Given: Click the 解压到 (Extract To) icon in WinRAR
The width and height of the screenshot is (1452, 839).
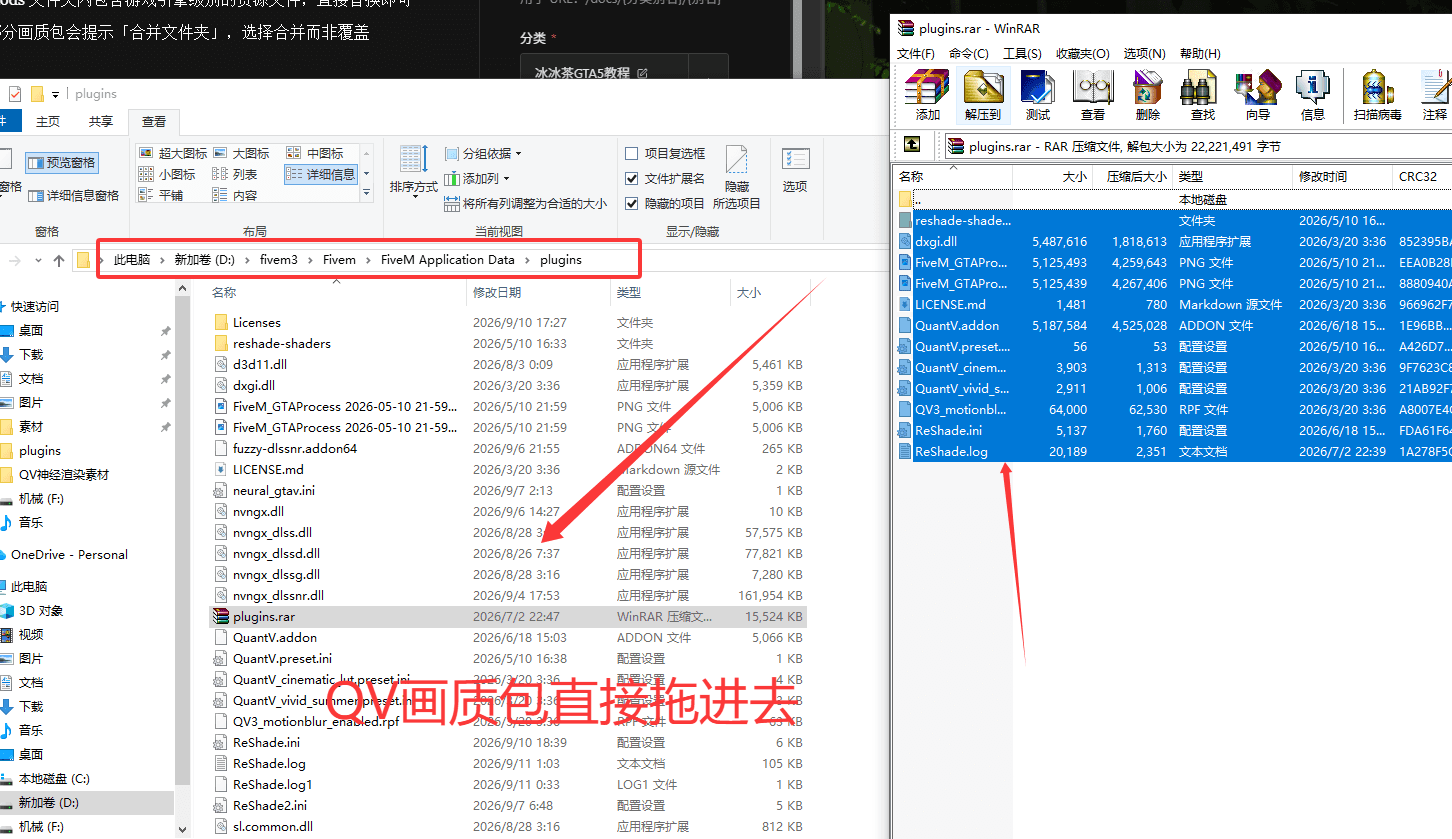Looking at the screenshot, I should pyautogui.click(x=983, y=96).
